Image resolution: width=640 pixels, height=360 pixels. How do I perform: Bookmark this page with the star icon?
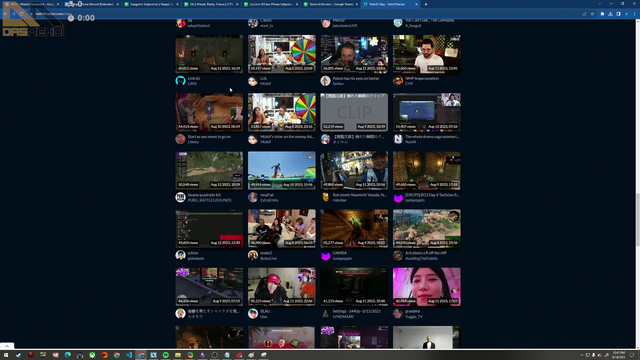pos(592,14)
